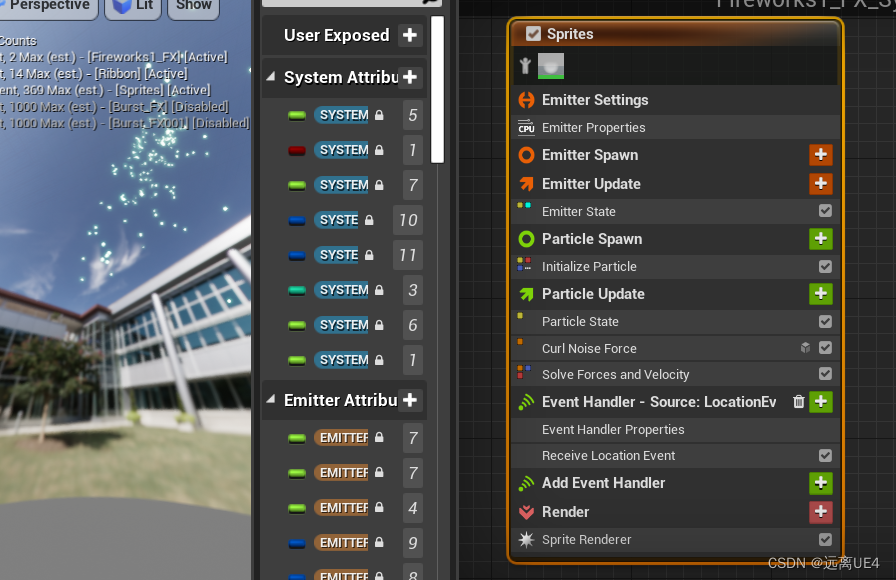Click the Render stage red icon
The image size is (896, 580).
coord(526,512)
